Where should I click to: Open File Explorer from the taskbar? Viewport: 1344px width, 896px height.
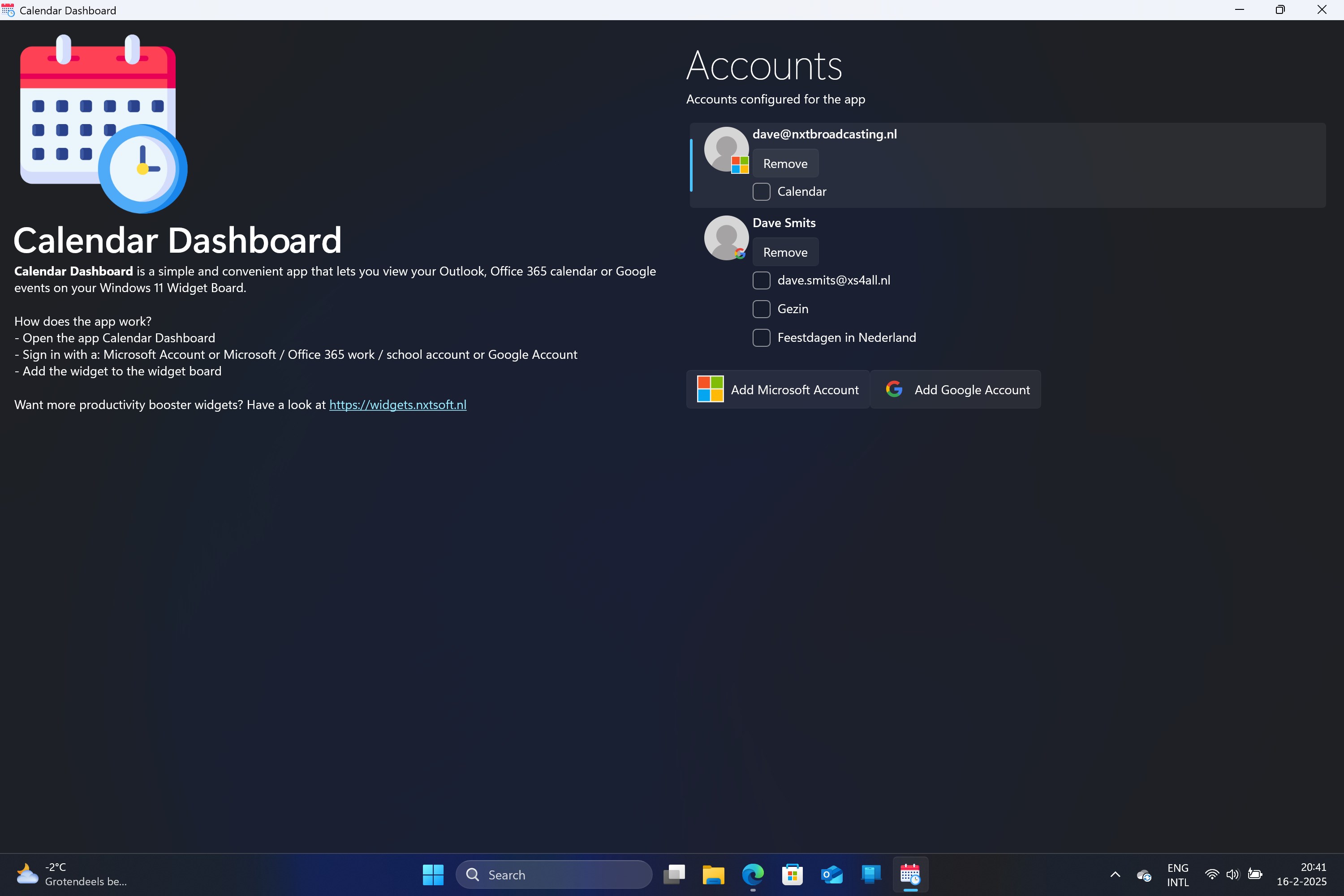[713, 874]
